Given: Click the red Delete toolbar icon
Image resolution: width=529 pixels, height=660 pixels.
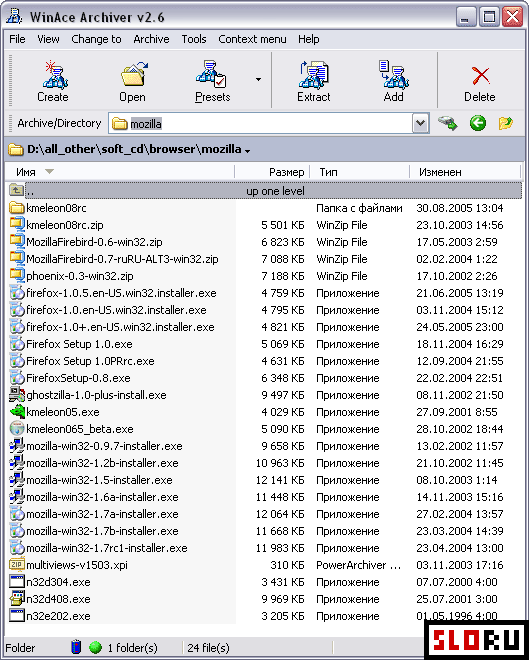Looking at the screenshot, I should tap(480, 76).
